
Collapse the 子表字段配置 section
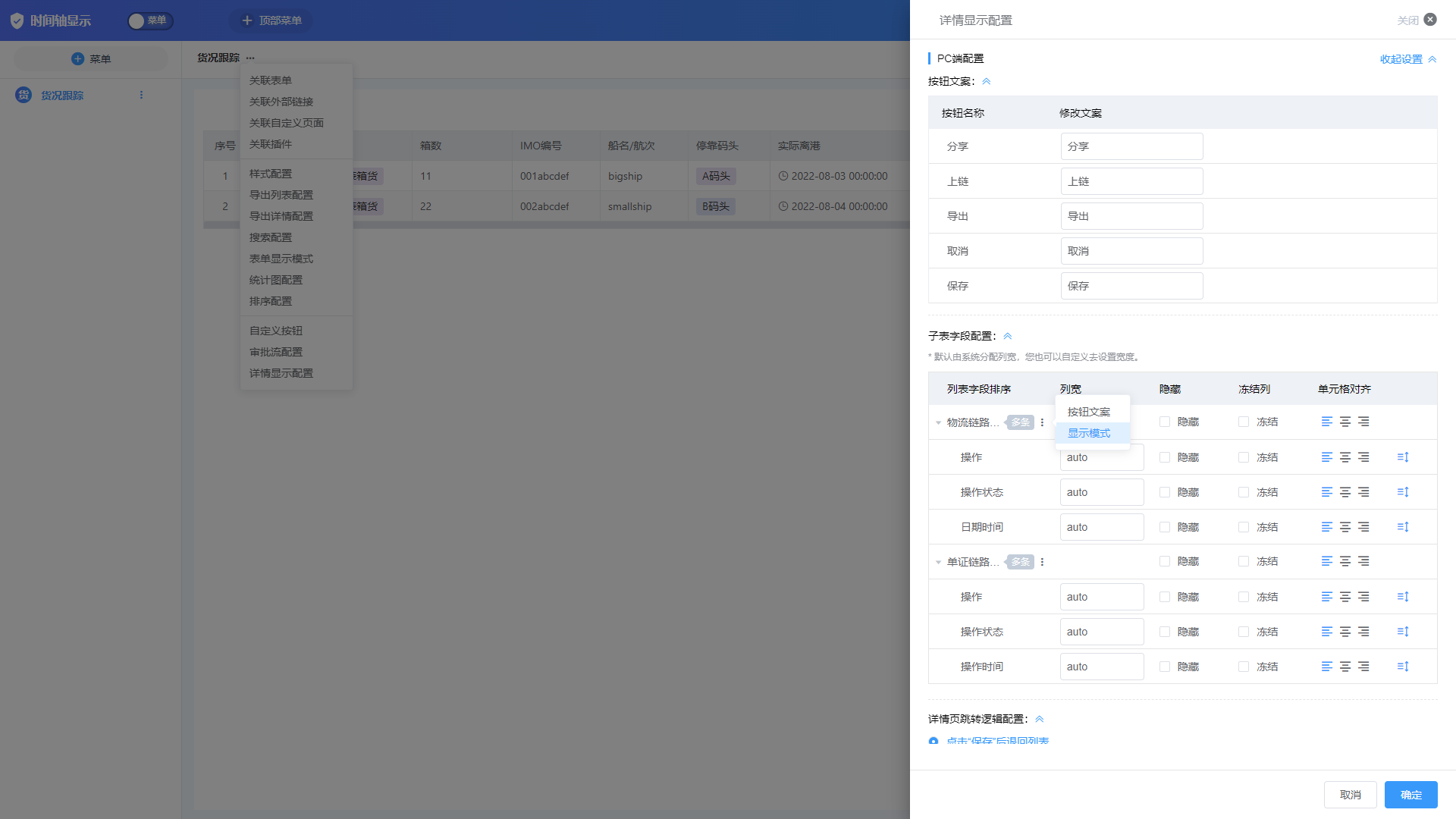pyautogui.click(x=1008, y=336)
